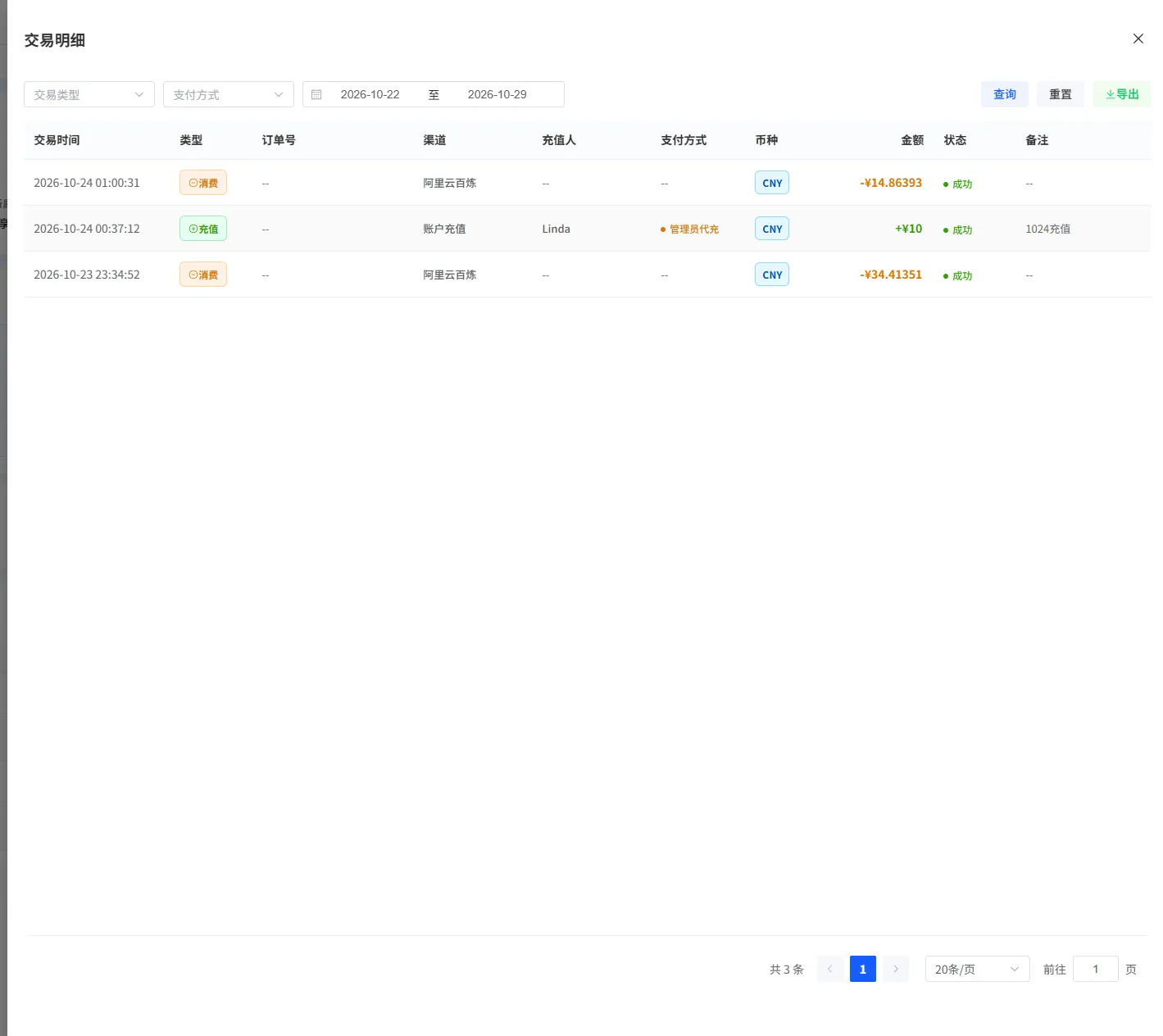1163x1036 pixels.
Task: Click the 前往 page number input box
Action: [1096, 969]
